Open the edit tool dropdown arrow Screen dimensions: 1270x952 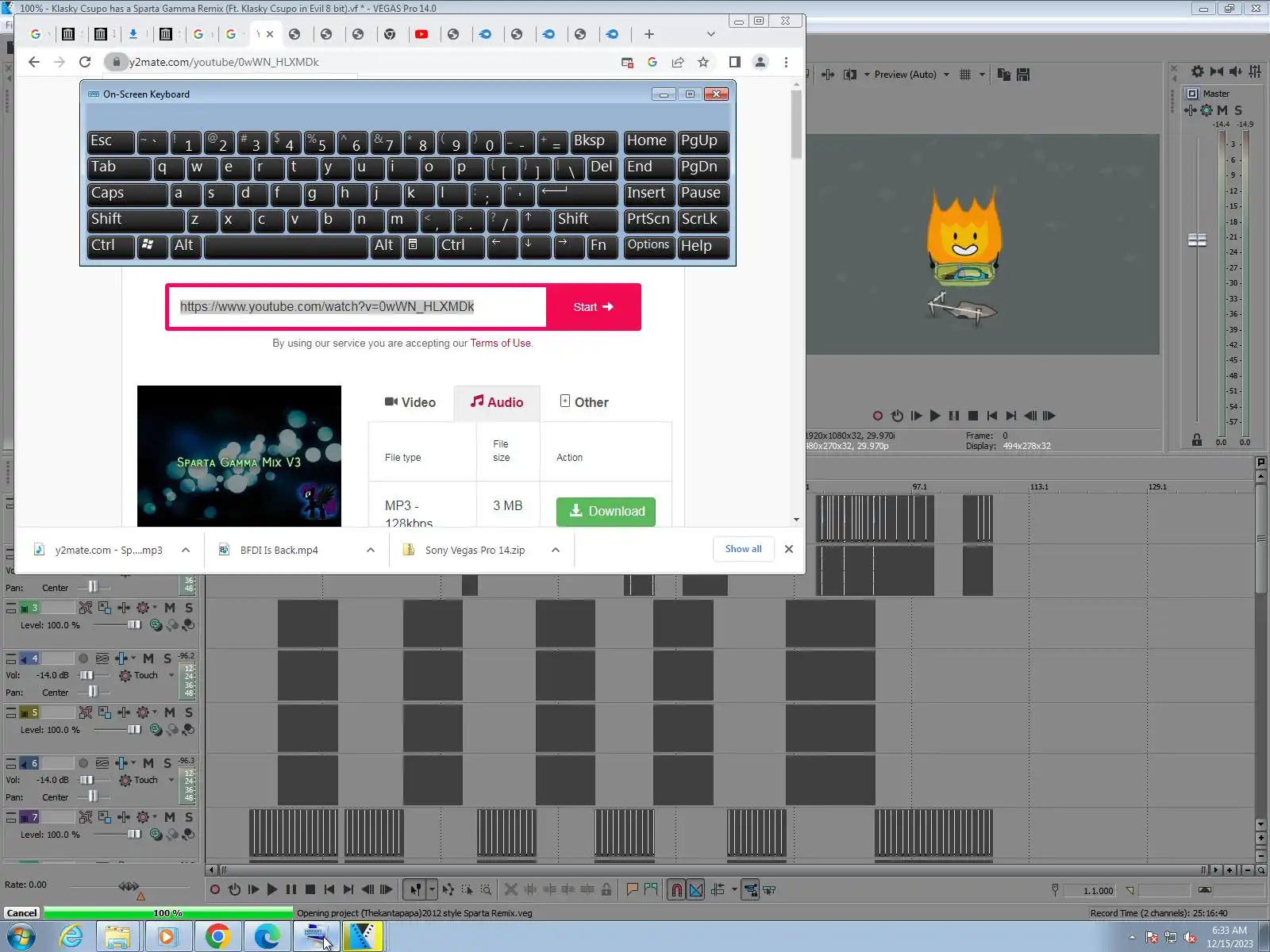[x=432, y=889]
